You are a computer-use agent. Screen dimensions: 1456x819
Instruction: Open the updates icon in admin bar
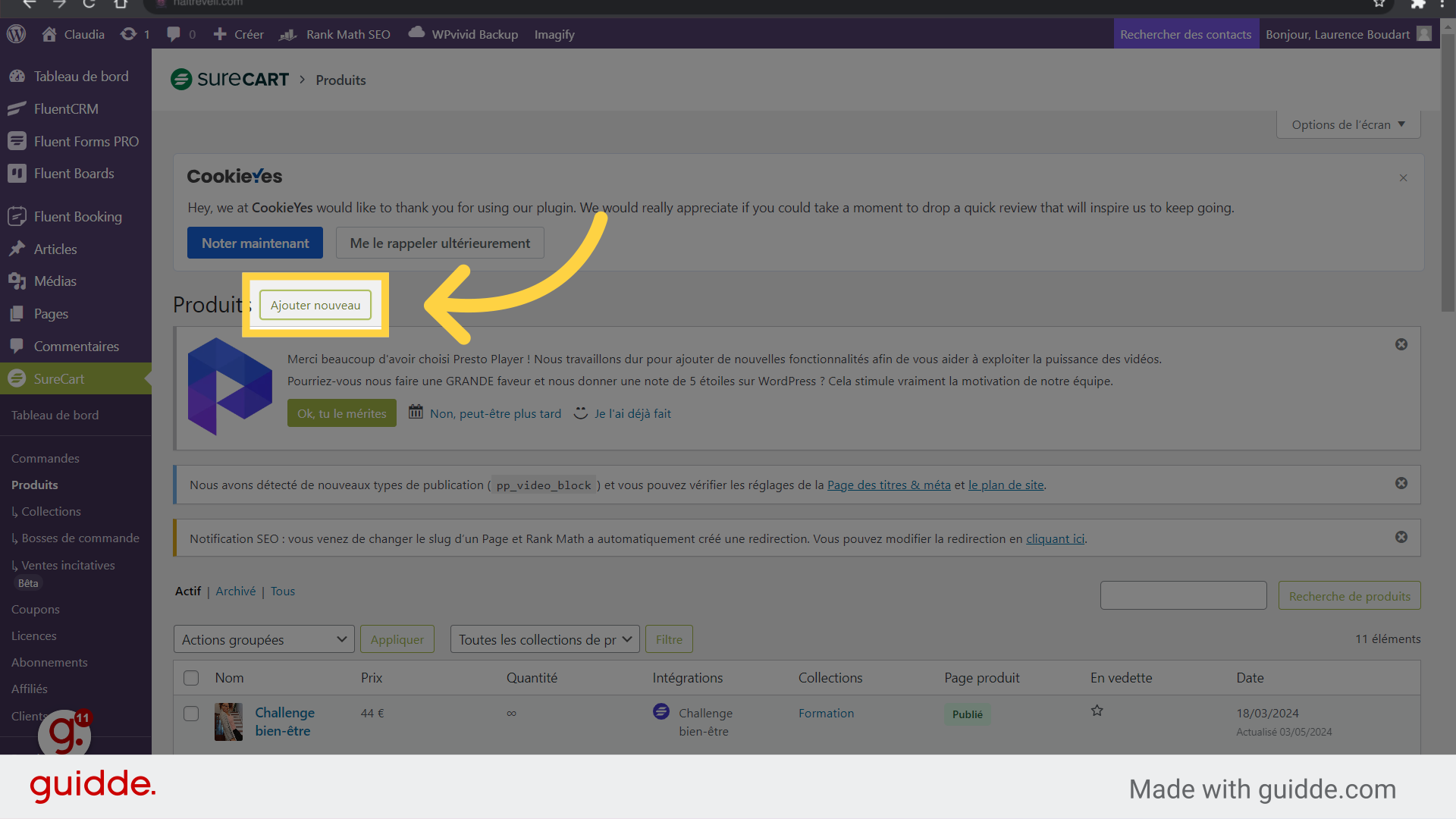pyautogui.click(x=129, y=34)
